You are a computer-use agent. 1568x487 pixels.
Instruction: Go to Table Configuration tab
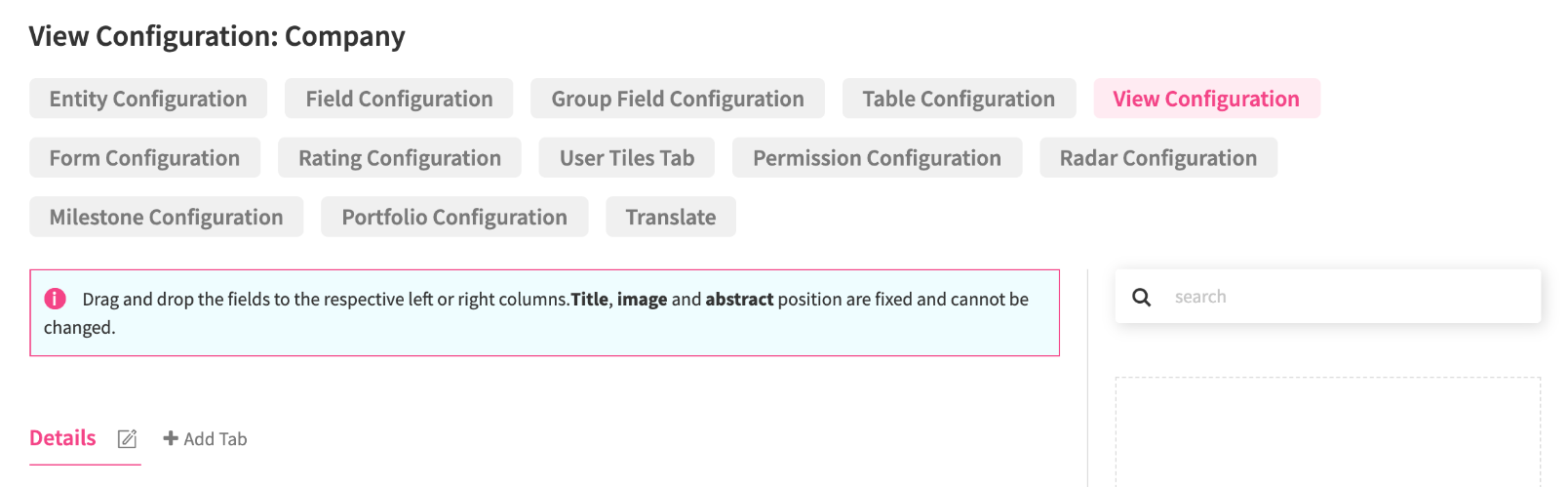tap(959, 99)
